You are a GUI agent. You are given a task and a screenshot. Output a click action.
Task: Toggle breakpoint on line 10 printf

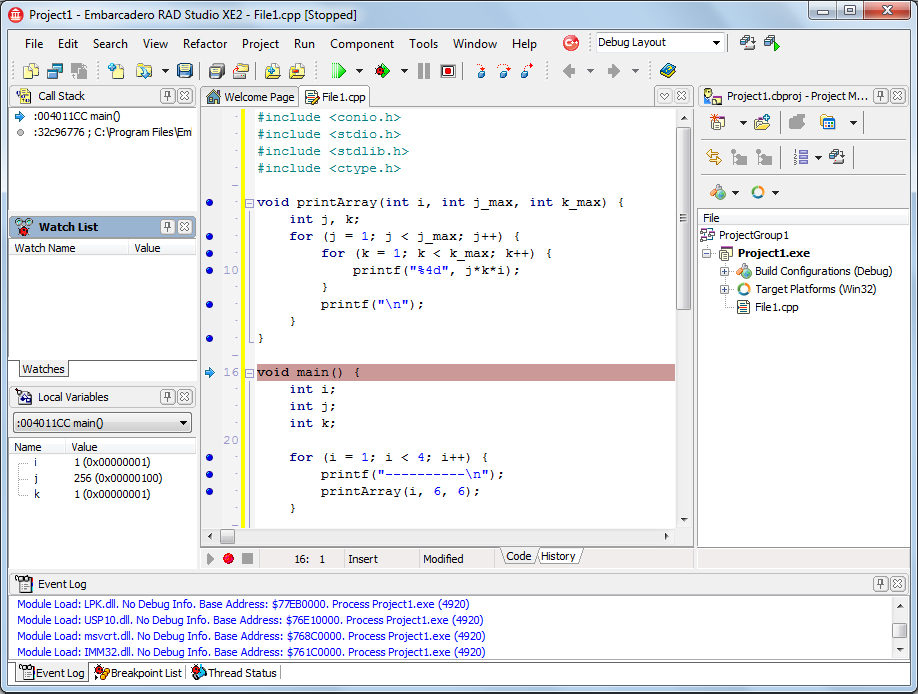tap(210, 271)
